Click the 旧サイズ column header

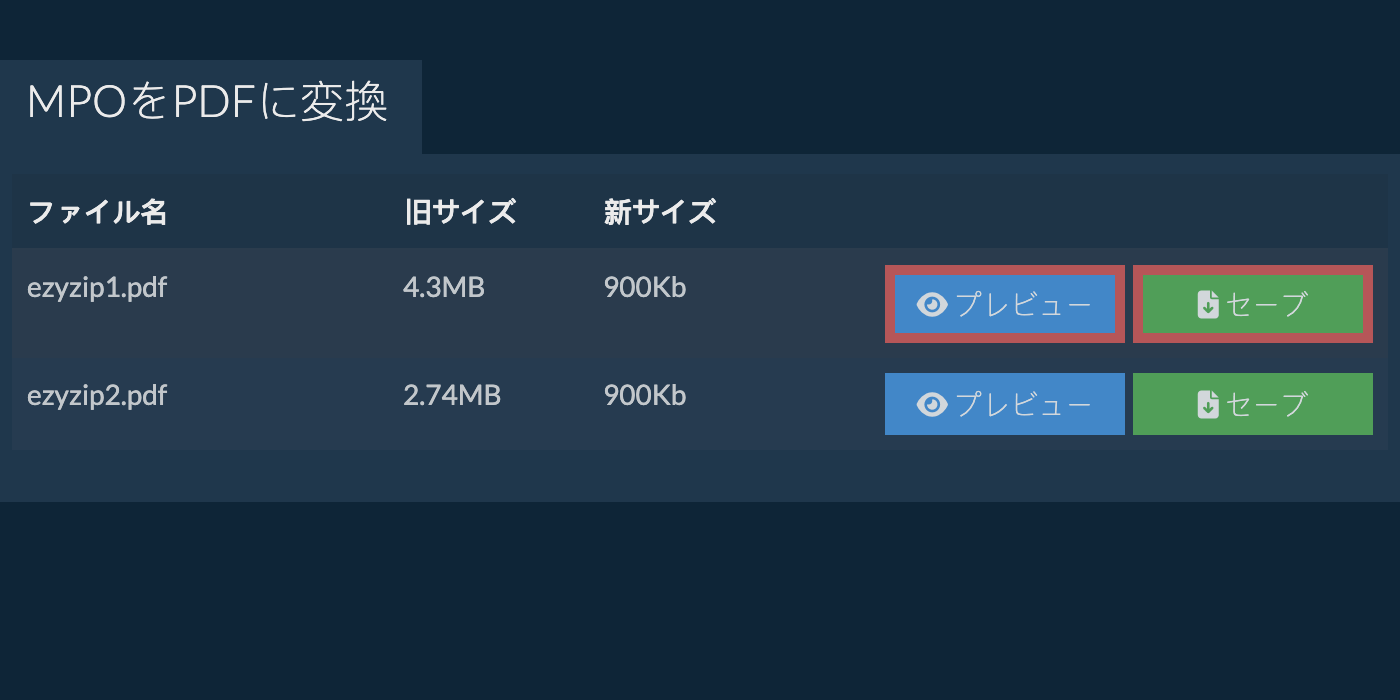coord(459,212)
